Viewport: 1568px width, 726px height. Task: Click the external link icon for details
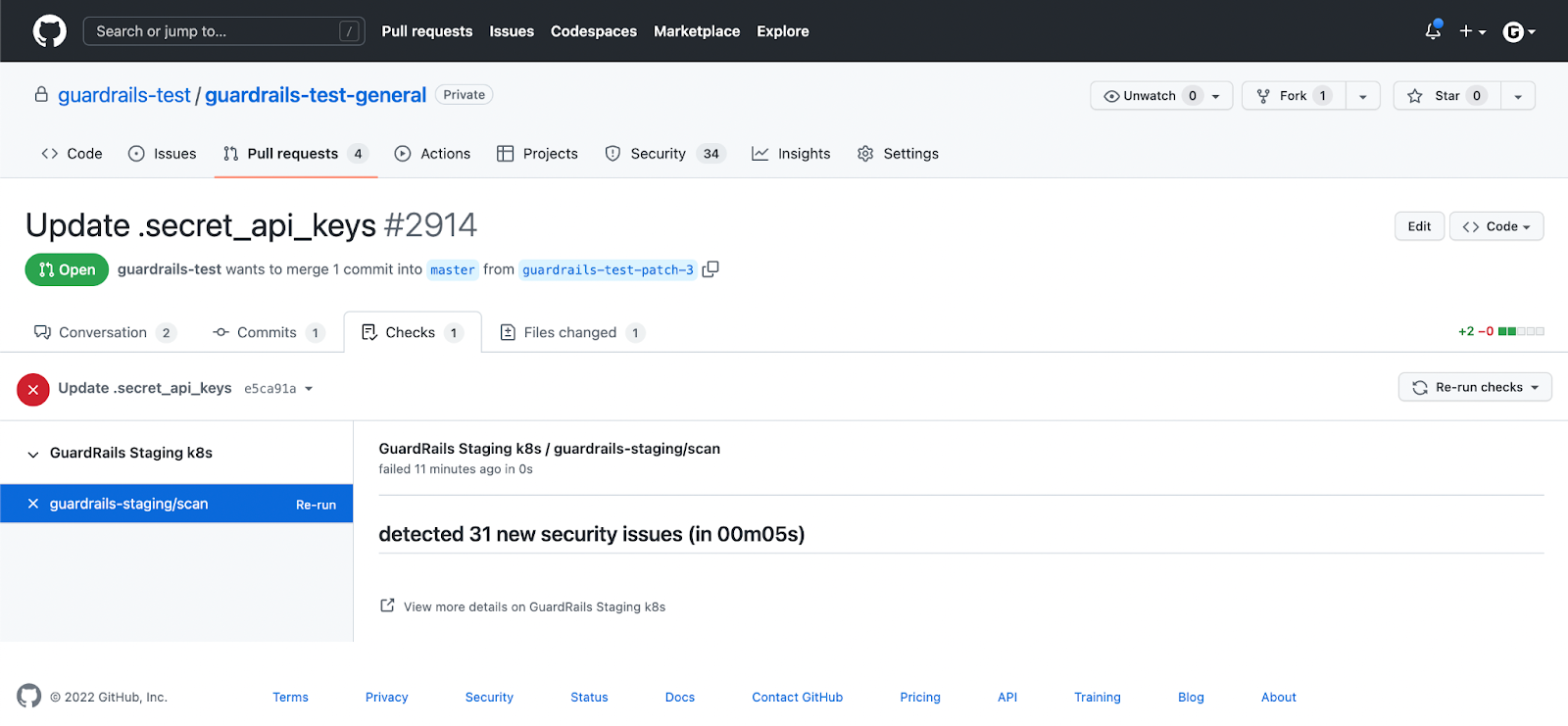(x=387, y=605)
